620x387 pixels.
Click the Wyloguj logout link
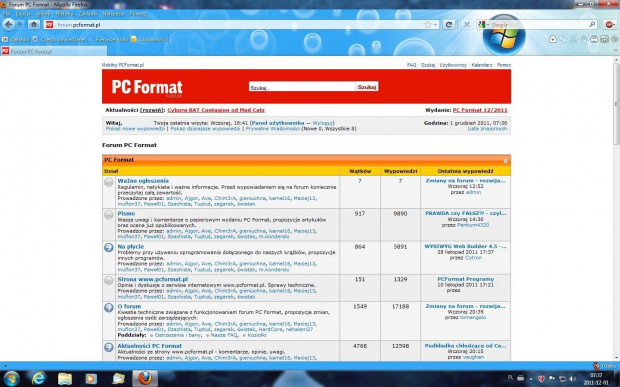(323, 123)
